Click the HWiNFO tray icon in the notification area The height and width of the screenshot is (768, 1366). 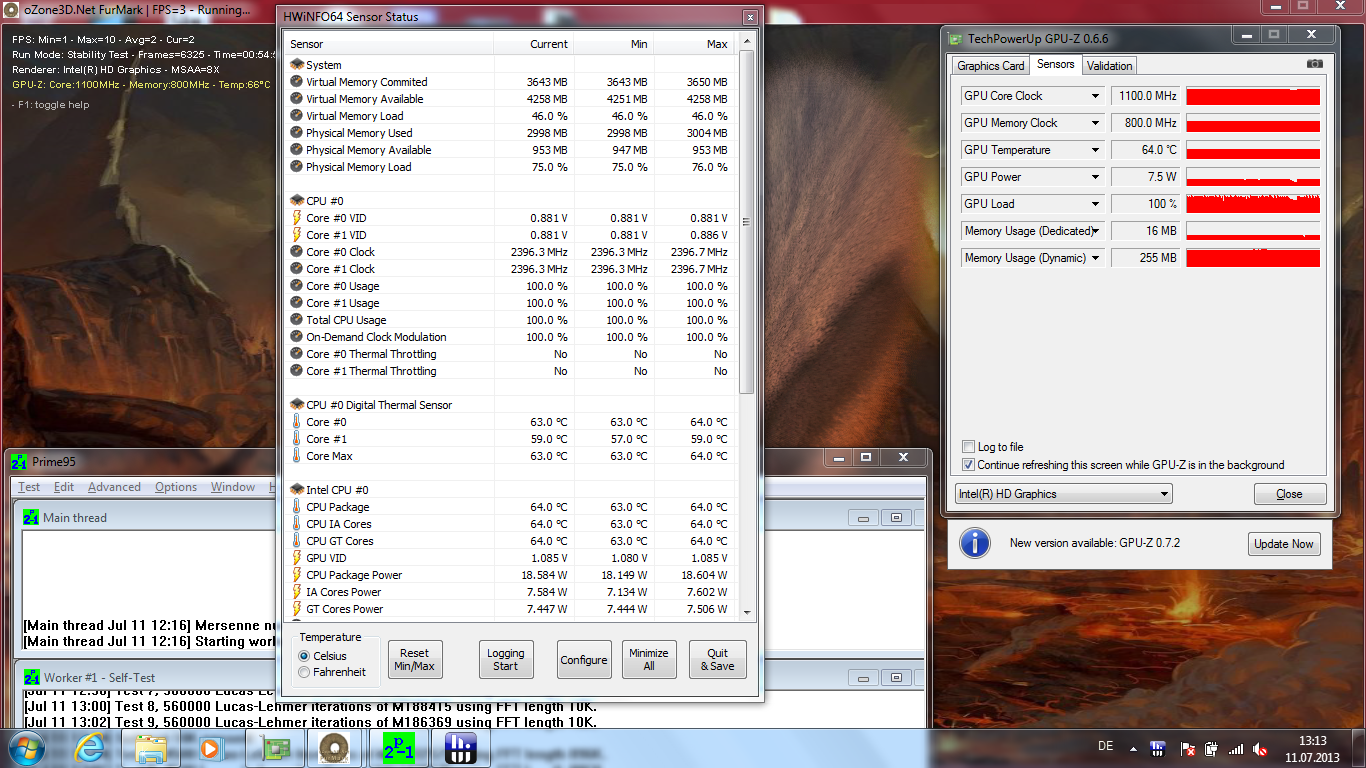click(1157, 748)
